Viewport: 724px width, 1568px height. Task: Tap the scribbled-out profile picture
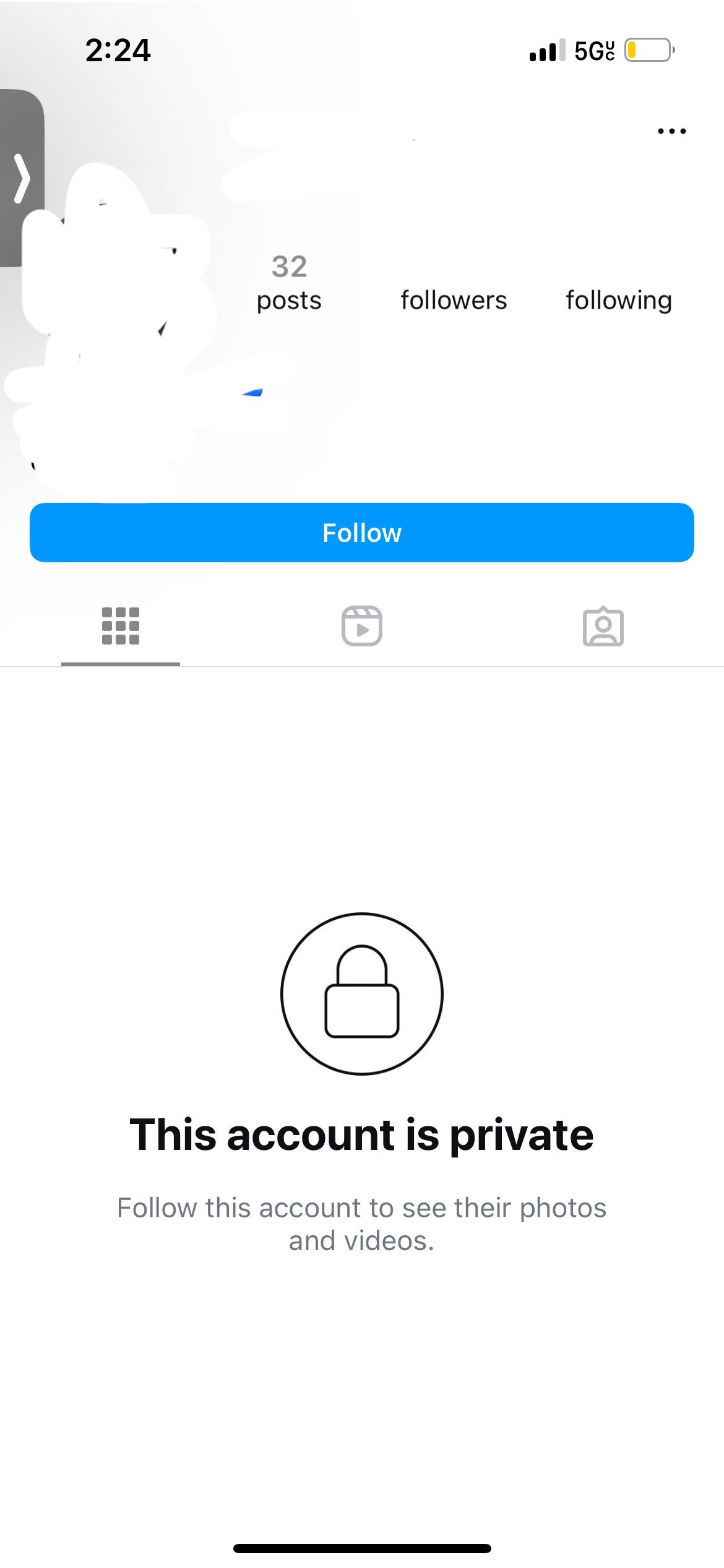pyautogui.click(x=118, y=266)
